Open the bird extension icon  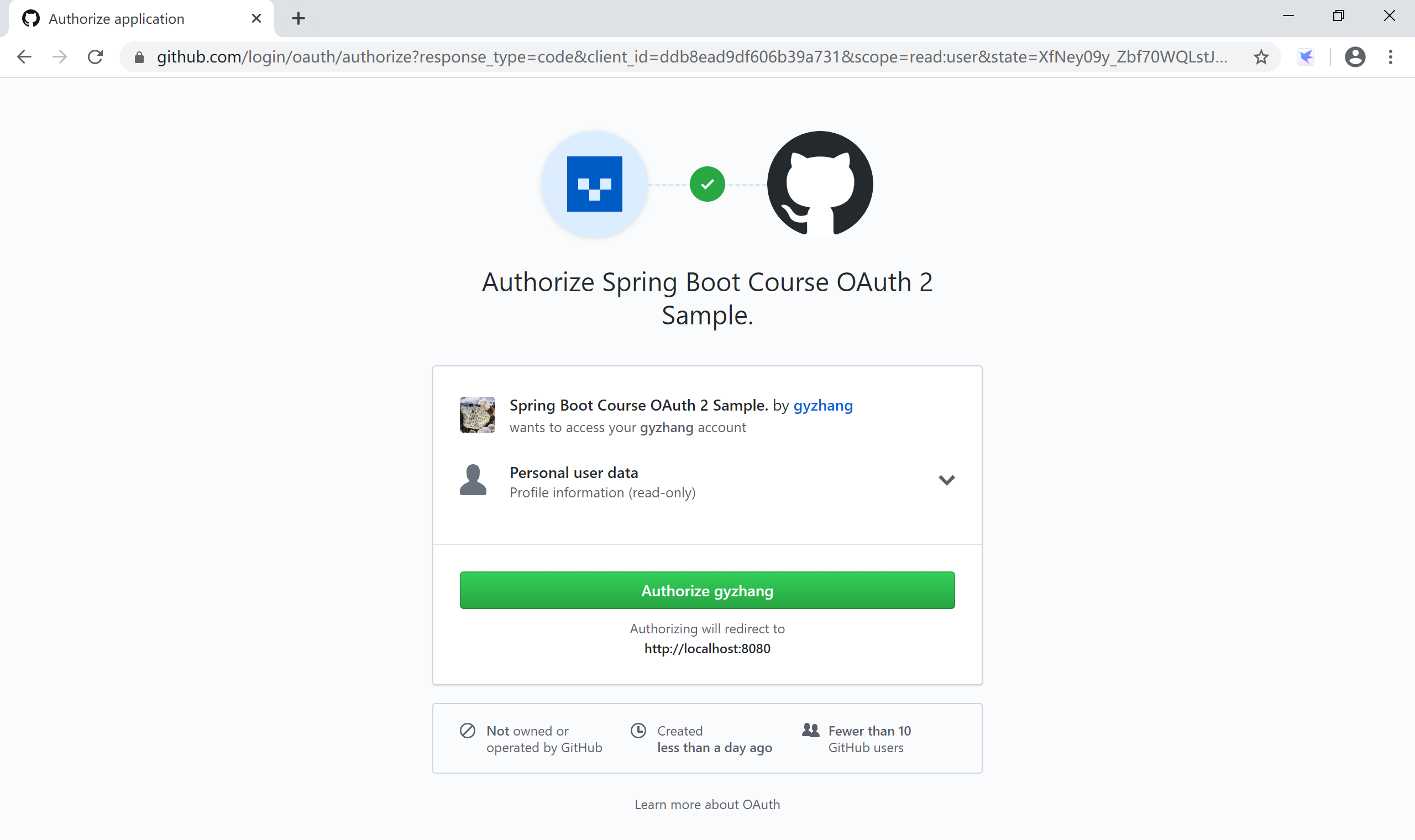(1306, 56)
